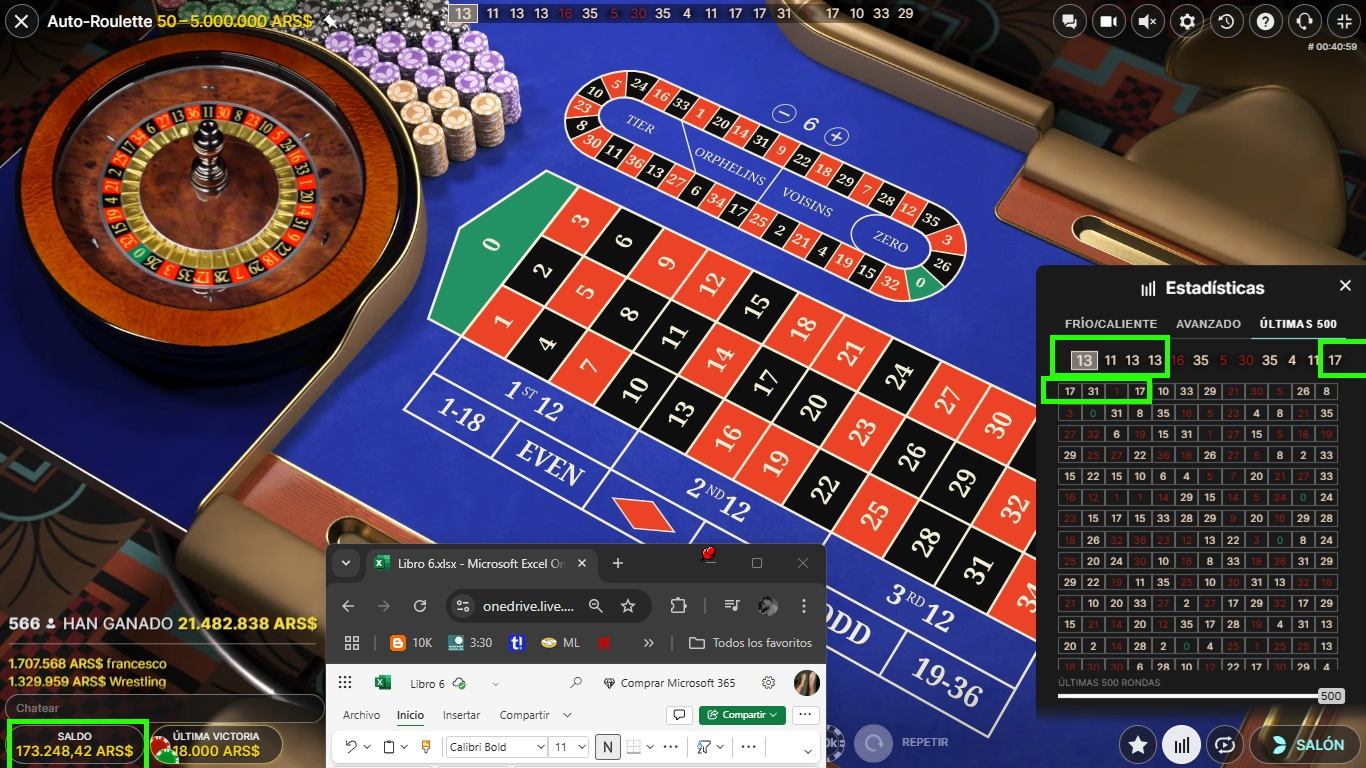Open the autoplay circular arrows icon
The height and width of the screenshot is (768, 1366).
point(1224,744)
